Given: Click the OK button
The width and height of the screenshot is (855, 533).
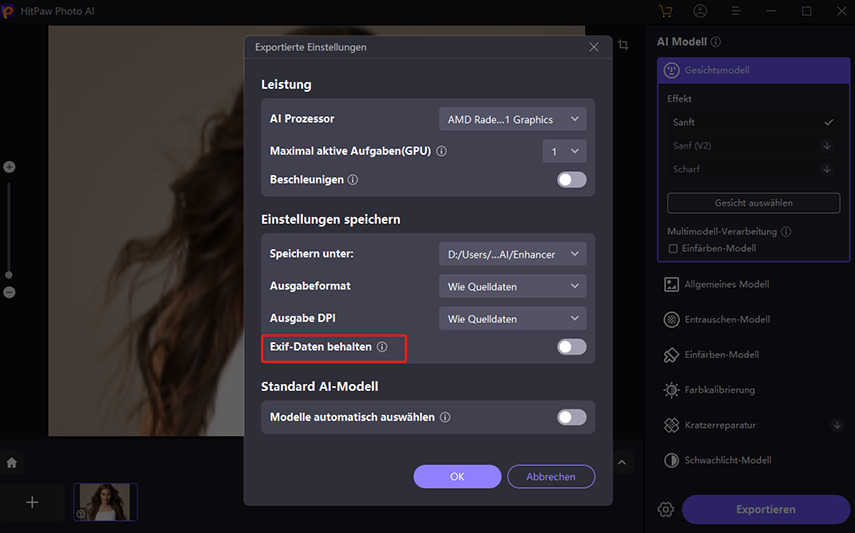Looking at the screenshot, I should coord(457,477).
